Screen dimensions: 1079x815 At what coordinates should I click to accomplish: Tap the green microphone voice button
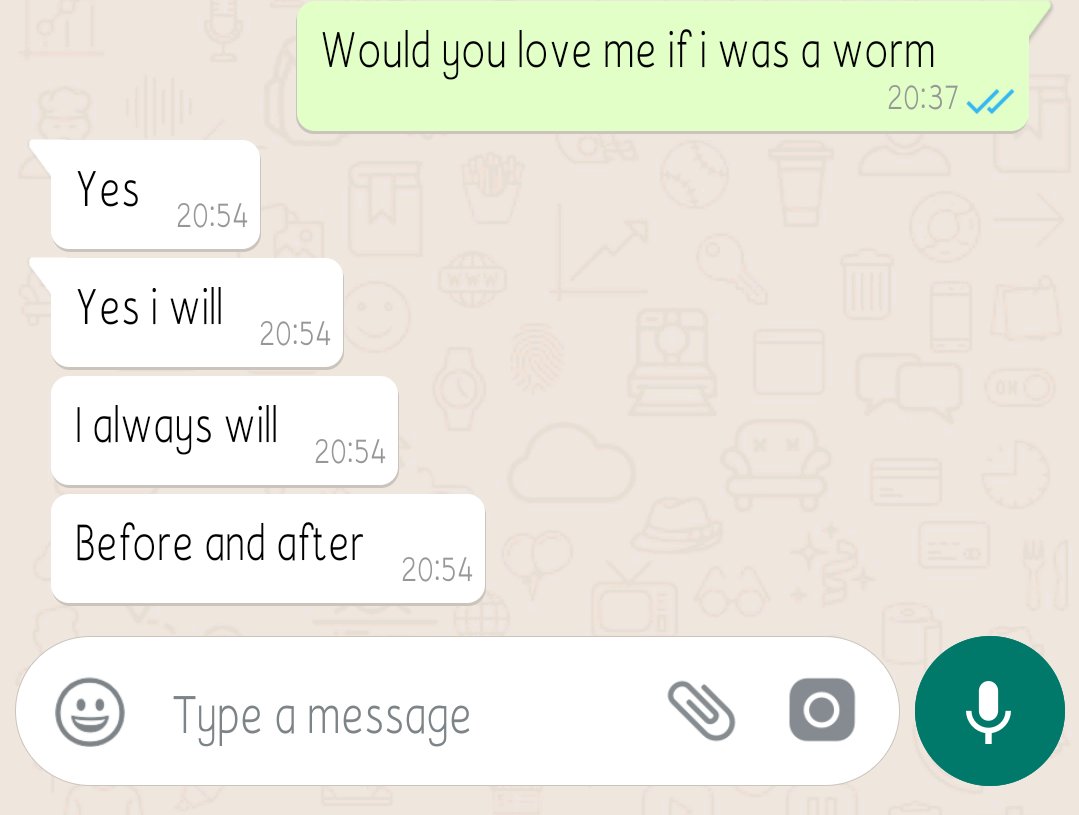[989, 711]
